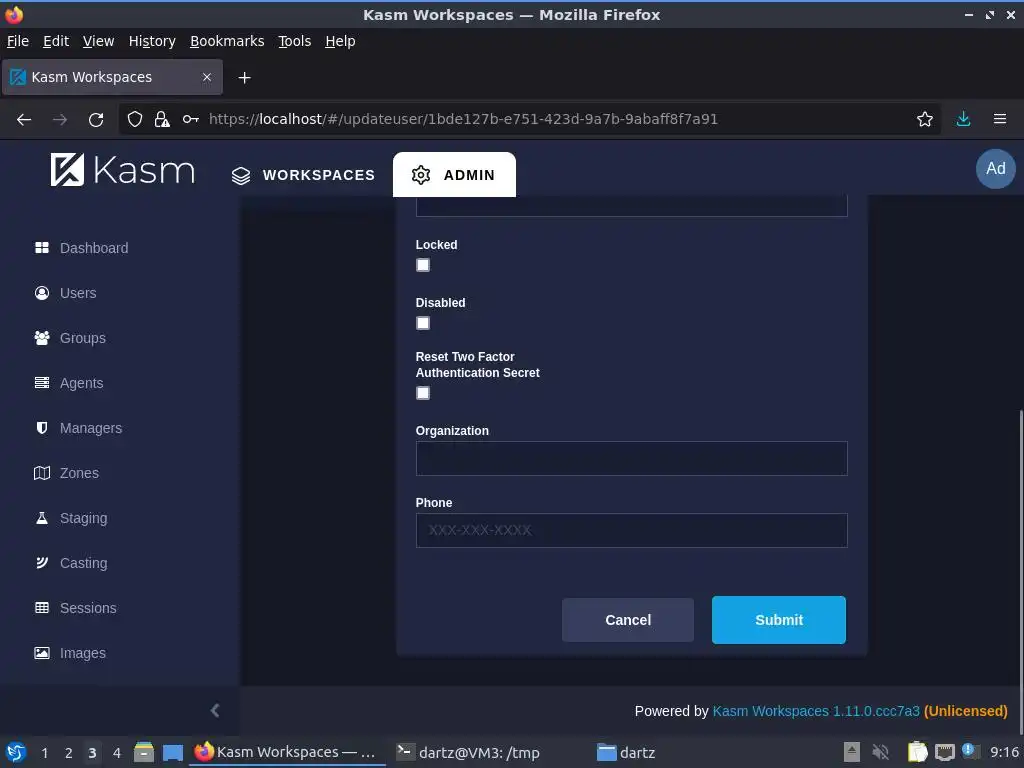Click the Organization input field
The height and width of the screenshot is (768, 1024).
(632, 458)
